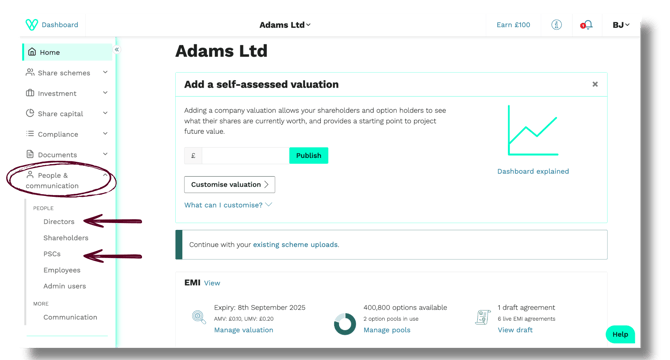The width and height of the screenshot is (670, 360).
Task: Open Directors under People
Action: [x=59, y=222]
